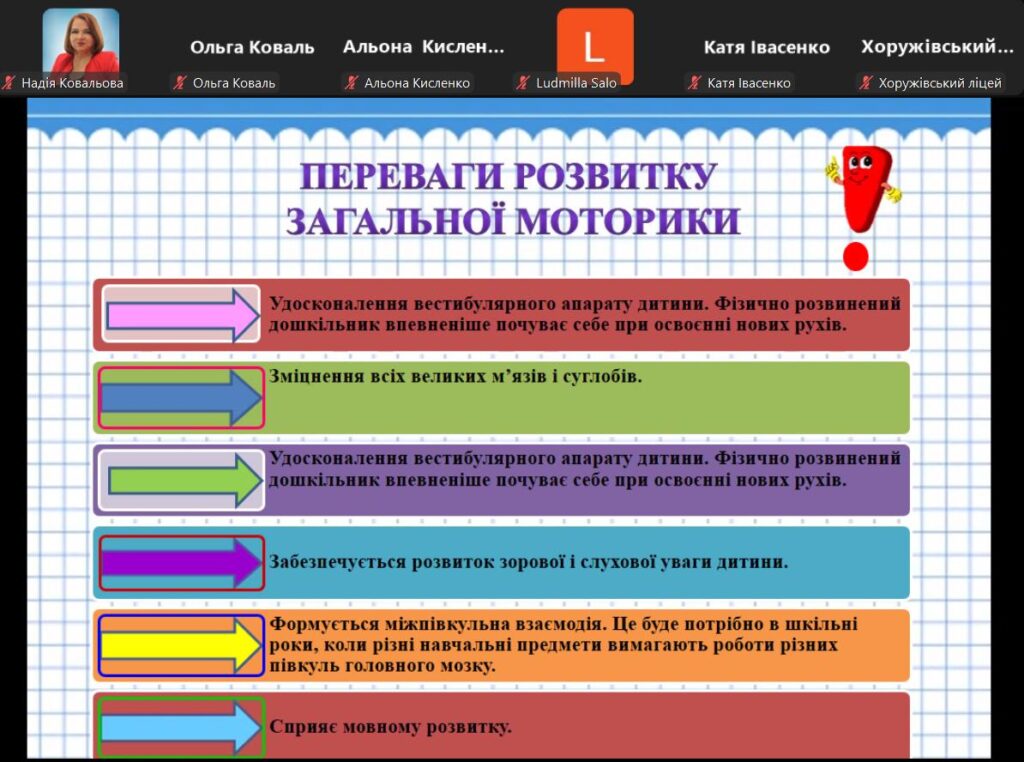
Task: Open the Альона Кисленко participant tile
Action: (x=423, y=47)
